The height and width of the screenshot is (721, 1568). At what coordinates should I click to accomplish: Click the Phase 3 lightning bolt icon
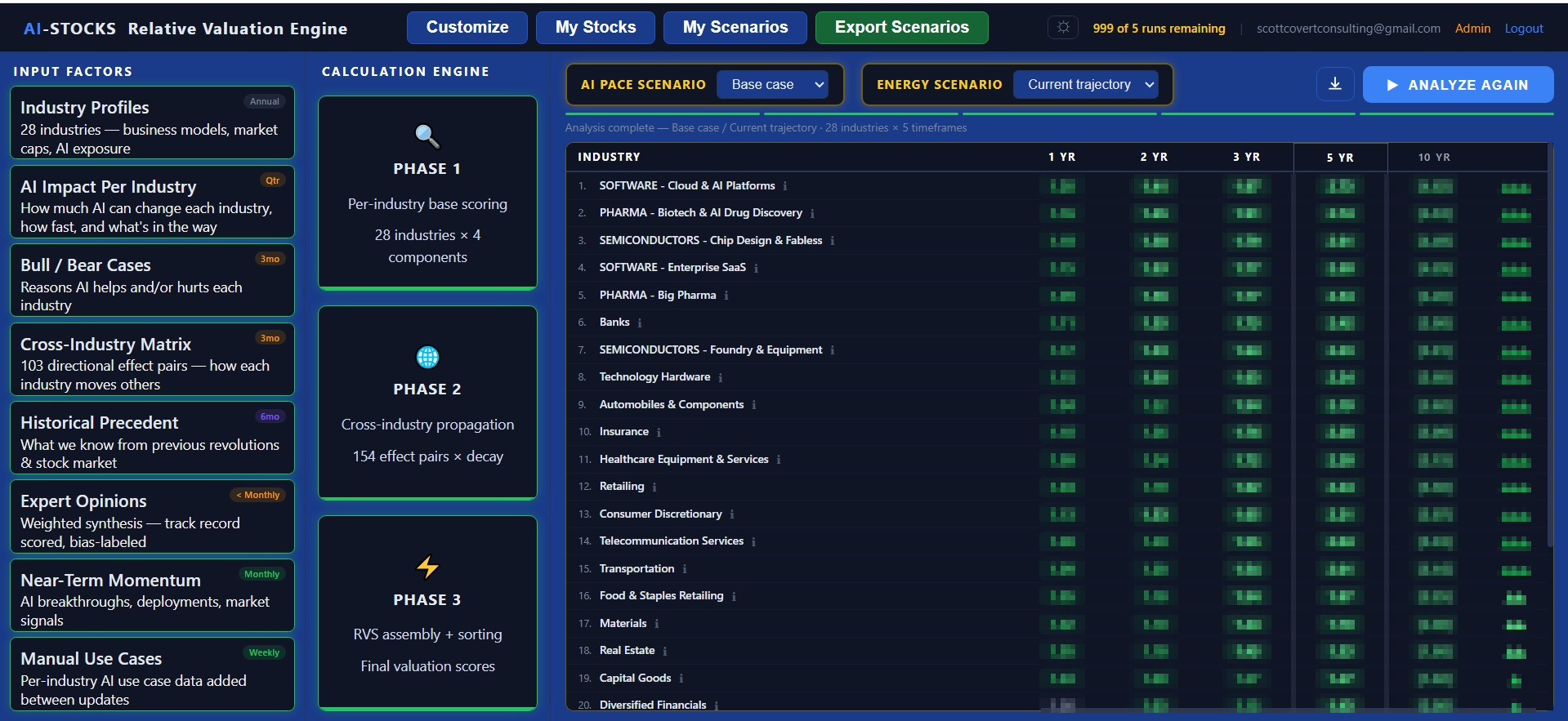[x=427, y=567]
